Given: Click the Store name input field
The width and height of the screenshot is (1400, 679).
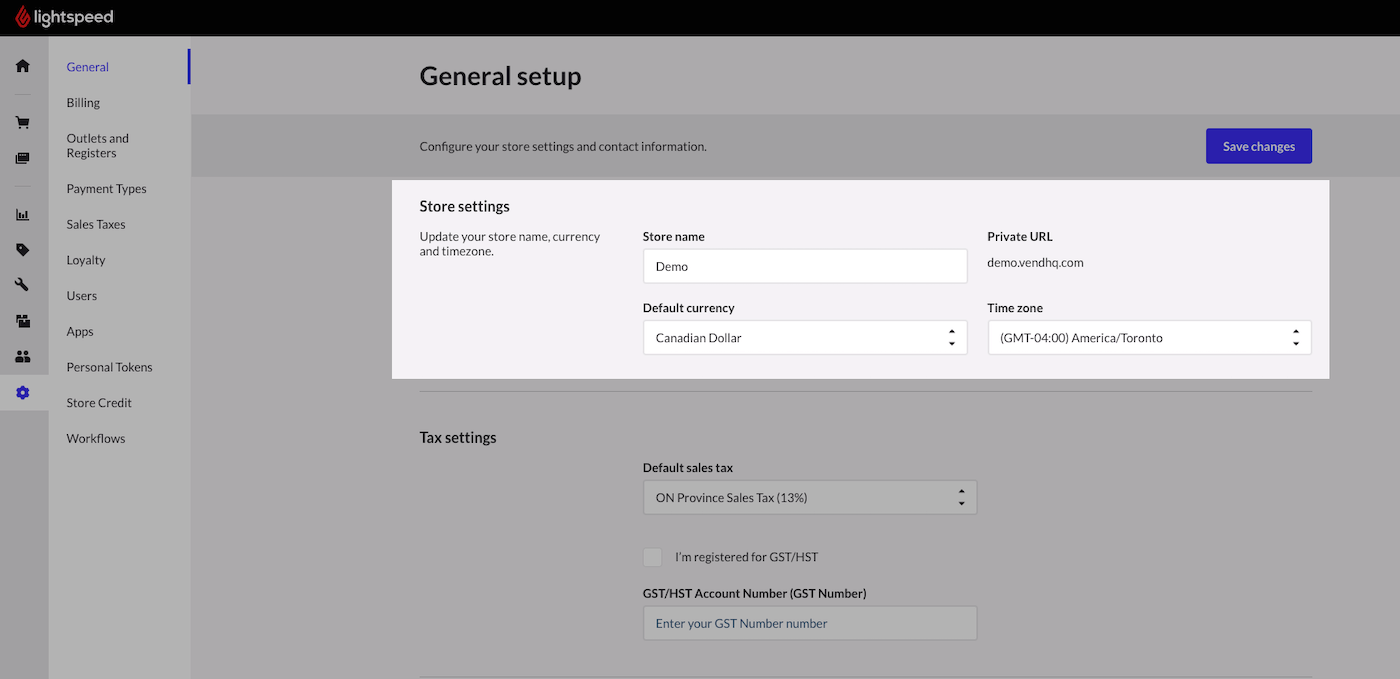Looking at the screenshot, I should click(x=804, y=267).
